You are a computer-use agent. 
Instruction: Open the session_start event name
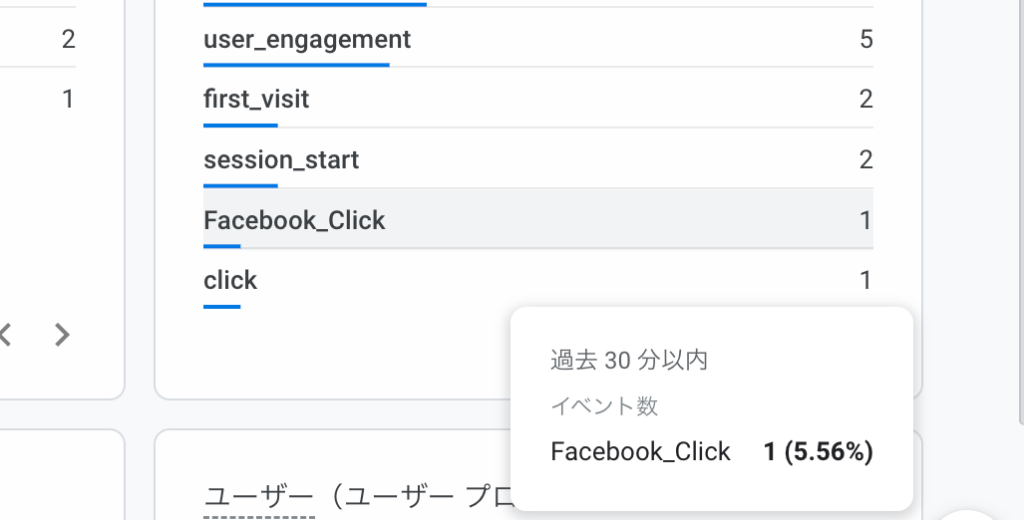281,160
